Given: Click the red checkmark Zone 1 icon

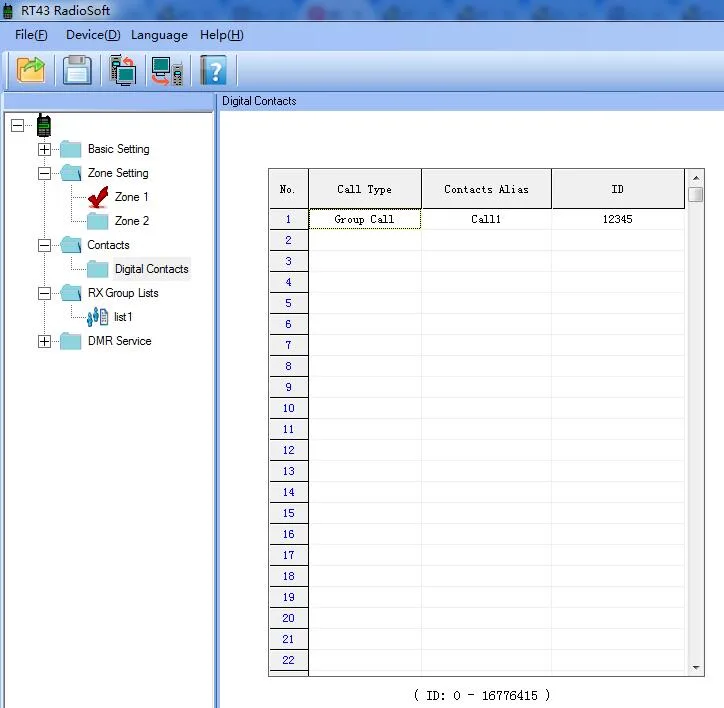Looking at the screenshot, I should (x=98, y=197).
